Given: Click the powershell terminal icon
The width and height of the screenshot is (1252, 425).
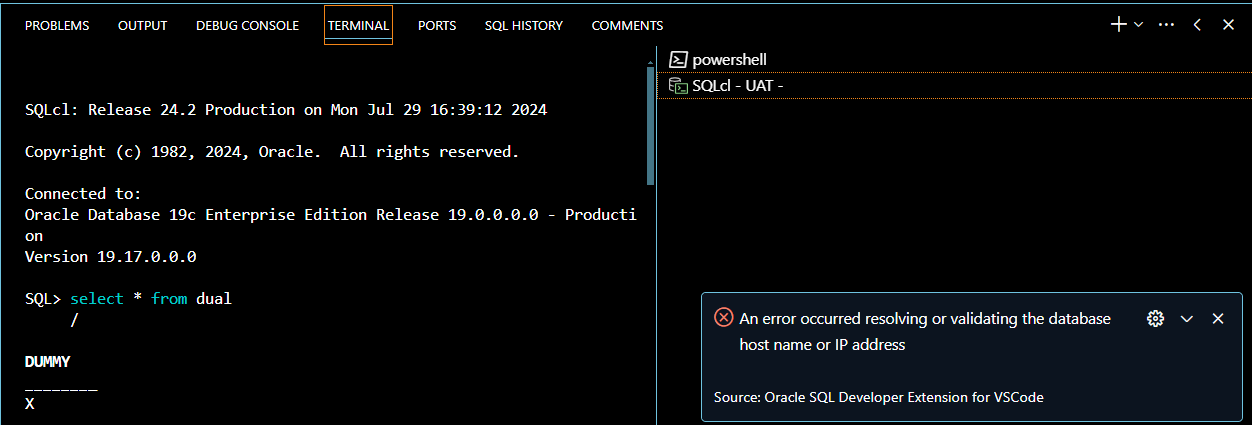Looking at the screenshot, I should coord(678,60).
